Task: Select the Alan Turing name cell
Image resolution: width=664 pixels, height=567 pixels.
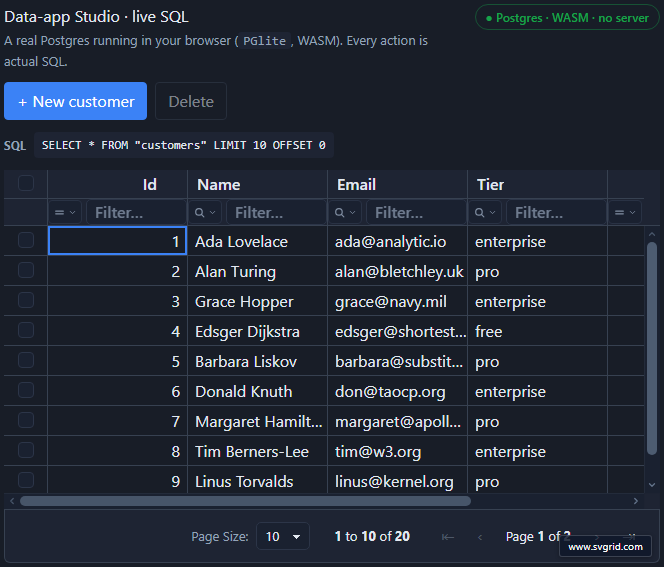Action: point(257,271)
